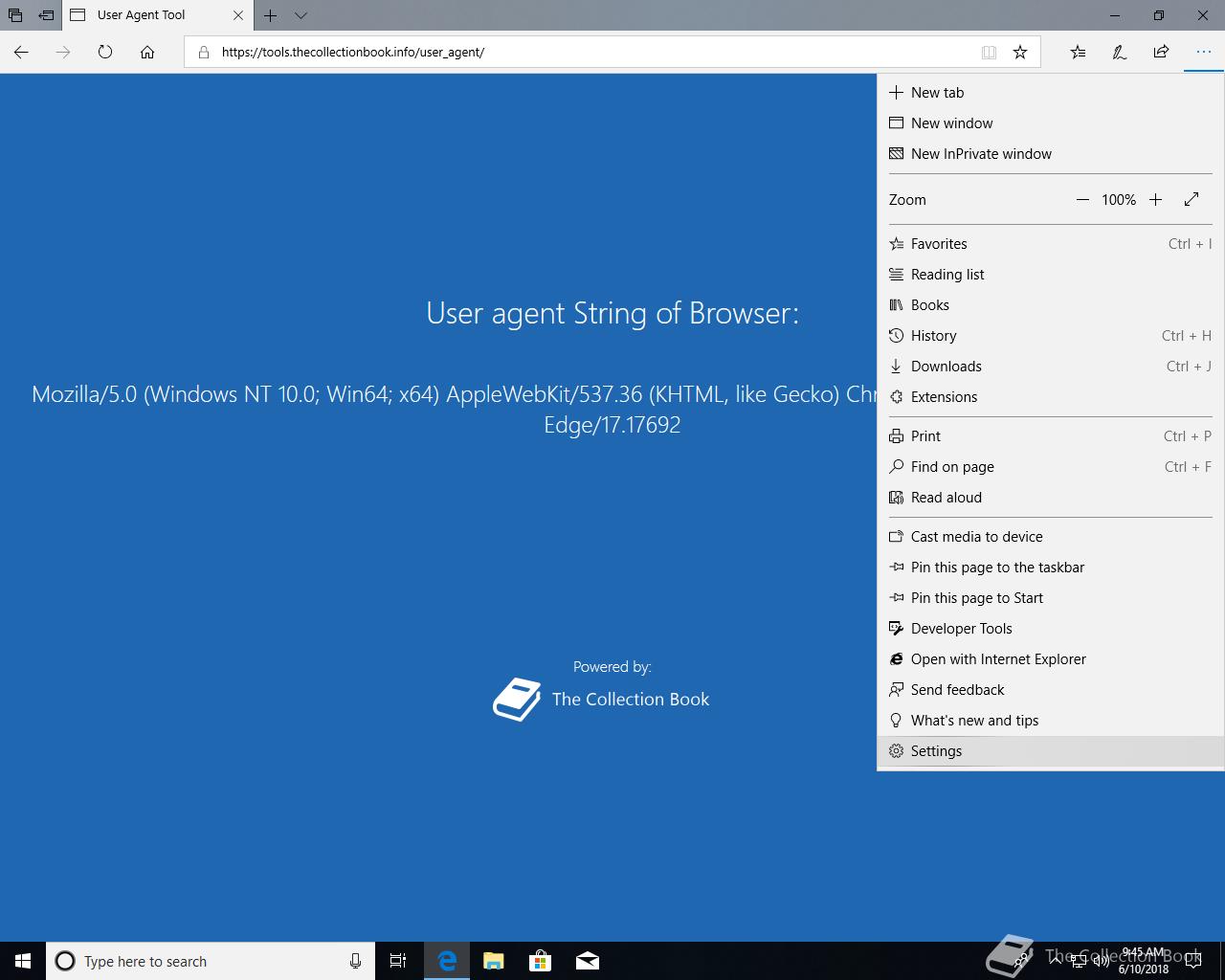Click the browser Back arrow

(21, 53)
